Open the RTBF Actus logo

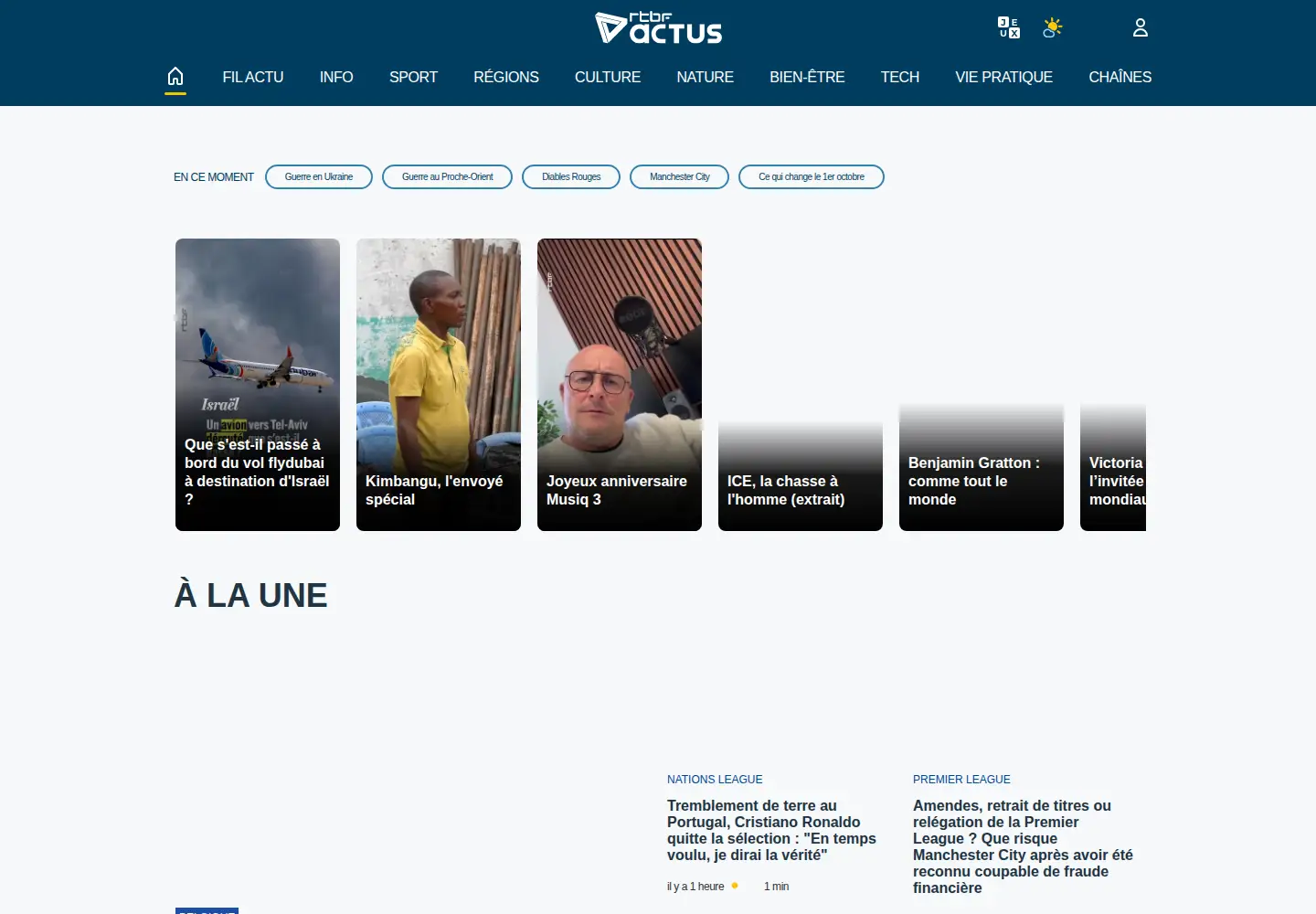point(658,28)
